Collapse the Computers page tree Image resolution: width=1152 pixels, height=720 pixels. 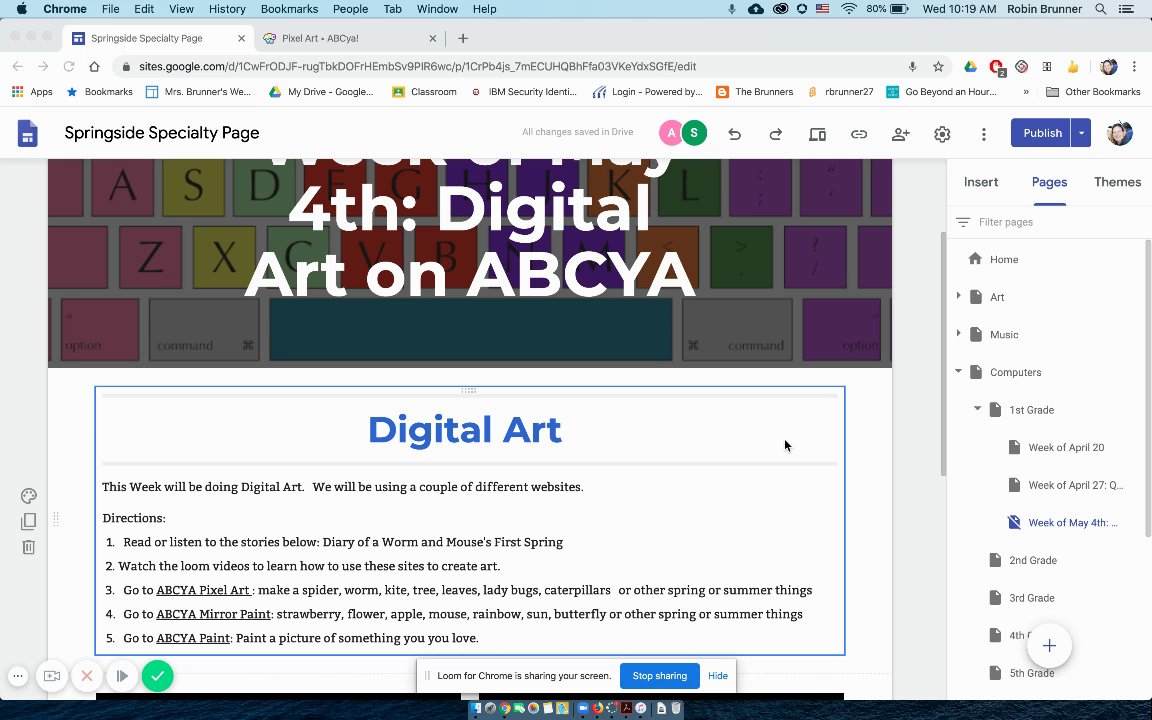(958, 371)
